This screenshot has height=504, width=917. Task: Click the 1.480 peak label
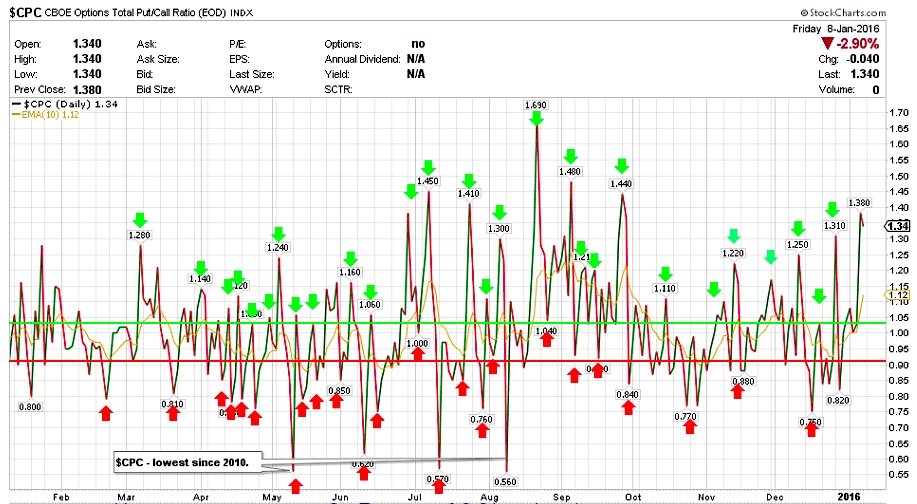pos(570,171)
